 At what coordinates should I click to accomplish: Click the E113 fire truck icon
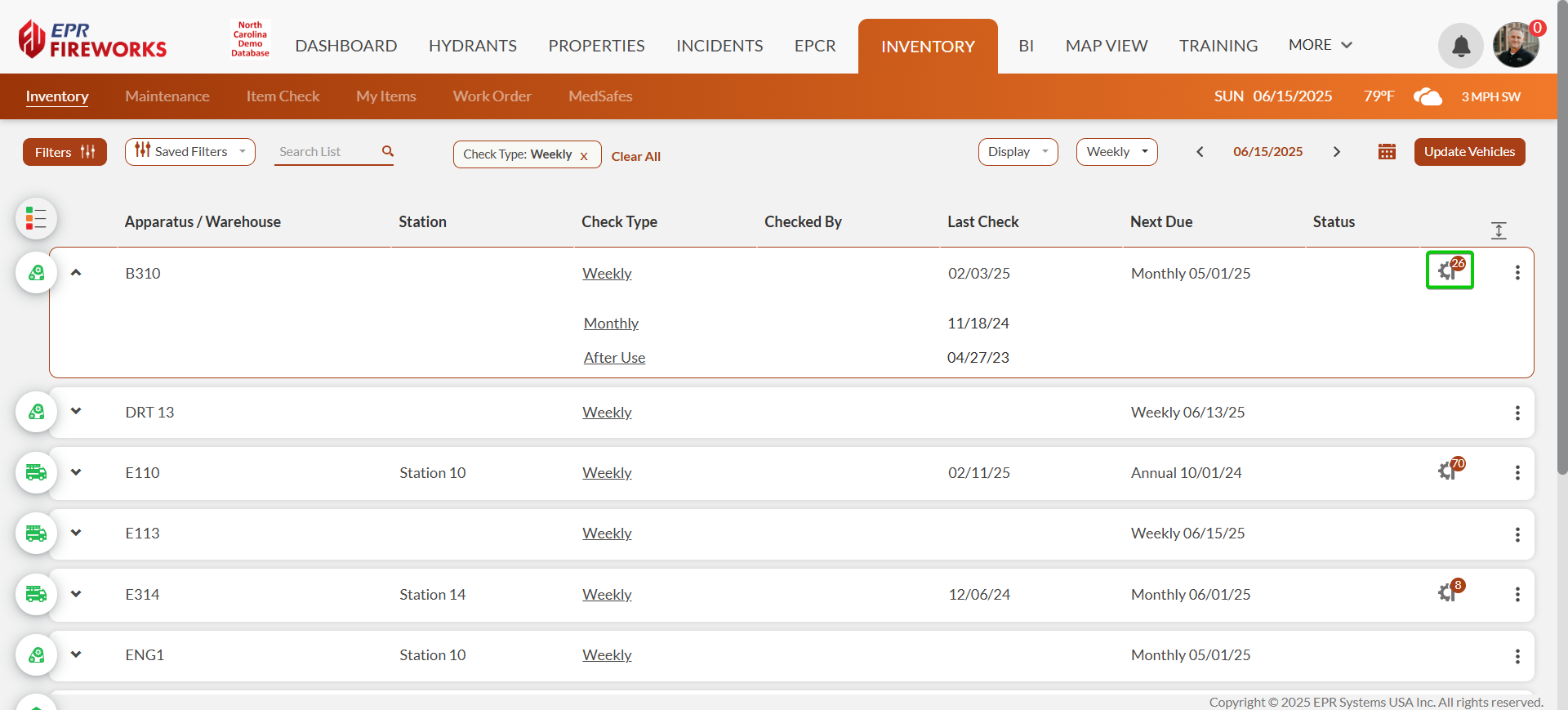(36, 534)
